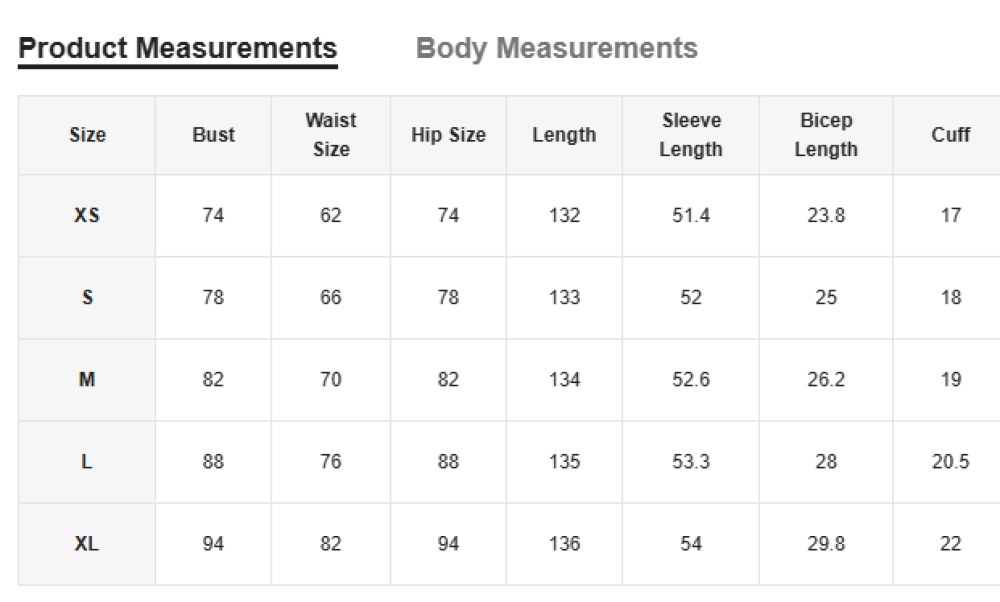Click the Bust column header
This screenshot has height=602, width=1000.
tap(213, 135)
